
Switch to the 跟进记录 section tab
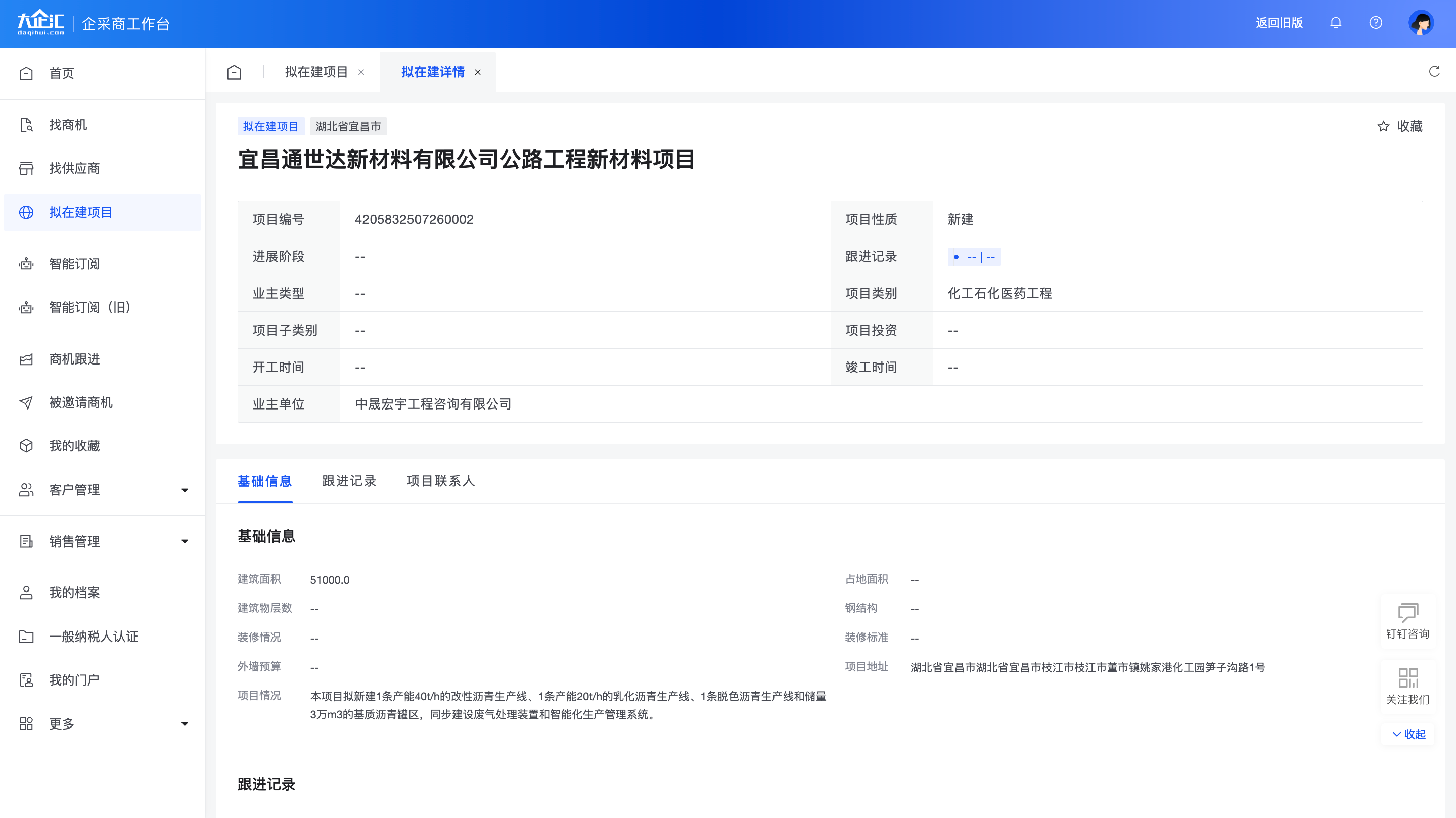click(349, 481)
